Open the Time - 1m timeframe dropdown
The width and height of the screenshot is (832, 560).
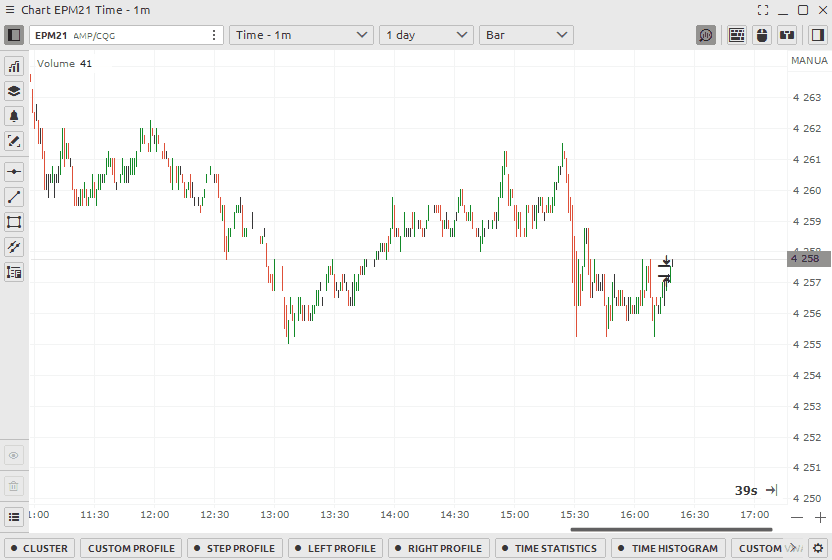(x=302, y=35)
